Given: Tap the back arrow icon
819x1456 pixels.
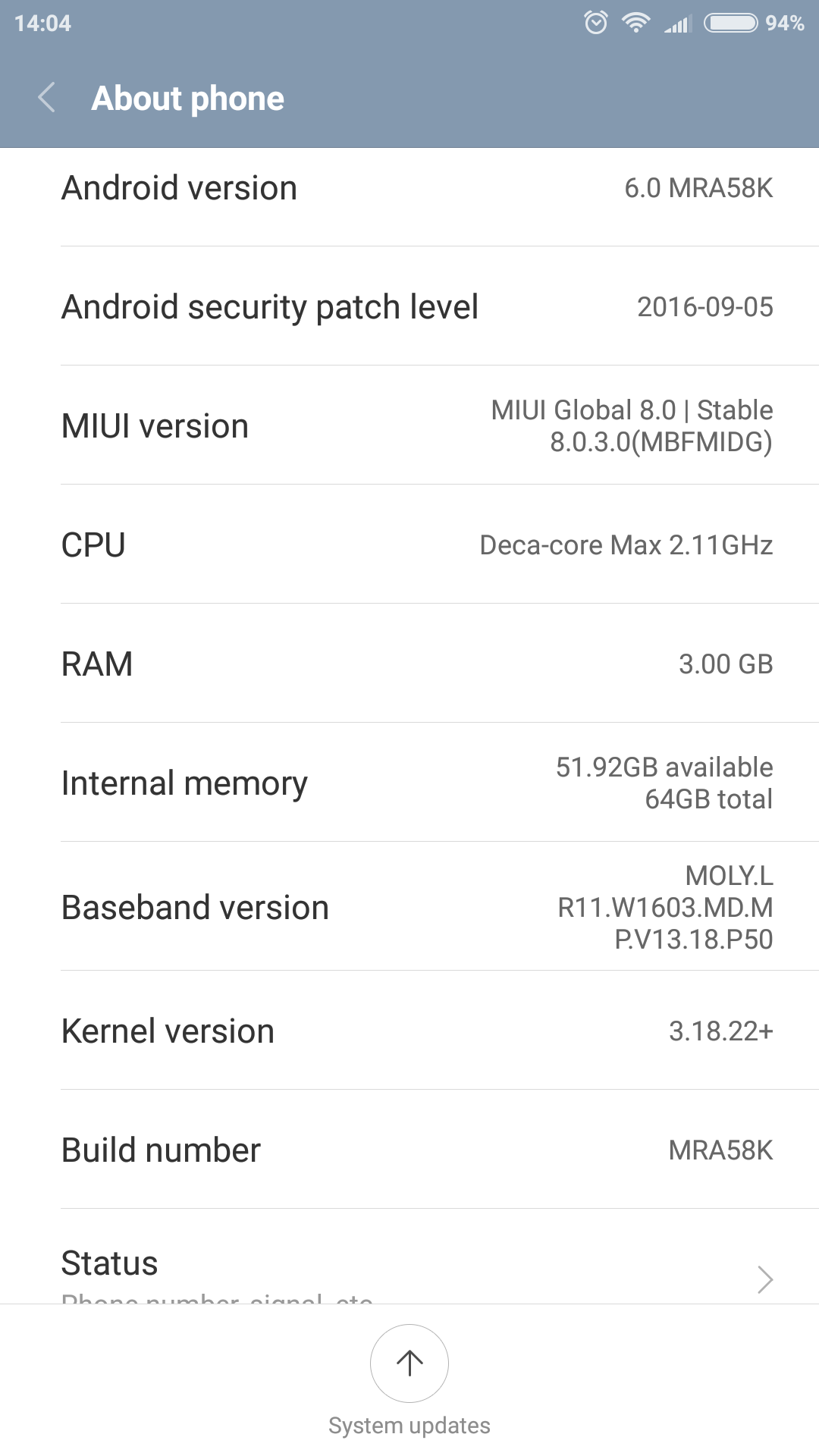Looking at the screenshot, I should click(47, 98).
